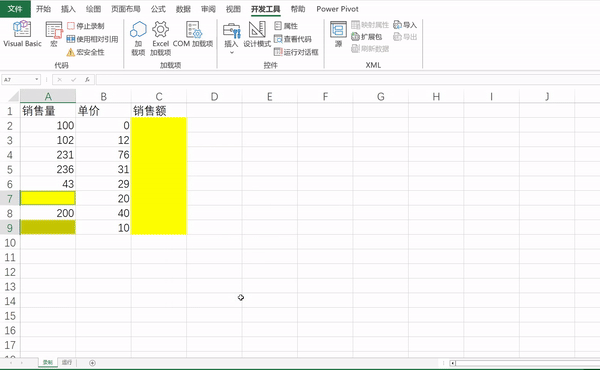The height and width of the screenshot is (370, 600).
Task: Select cell with header 单价
Action: 103,111
